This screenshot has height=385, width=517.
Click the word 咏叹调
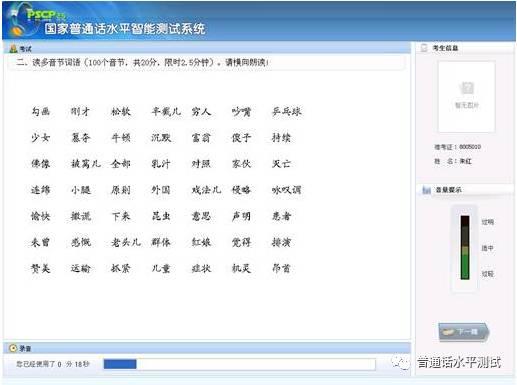[287, 190]
